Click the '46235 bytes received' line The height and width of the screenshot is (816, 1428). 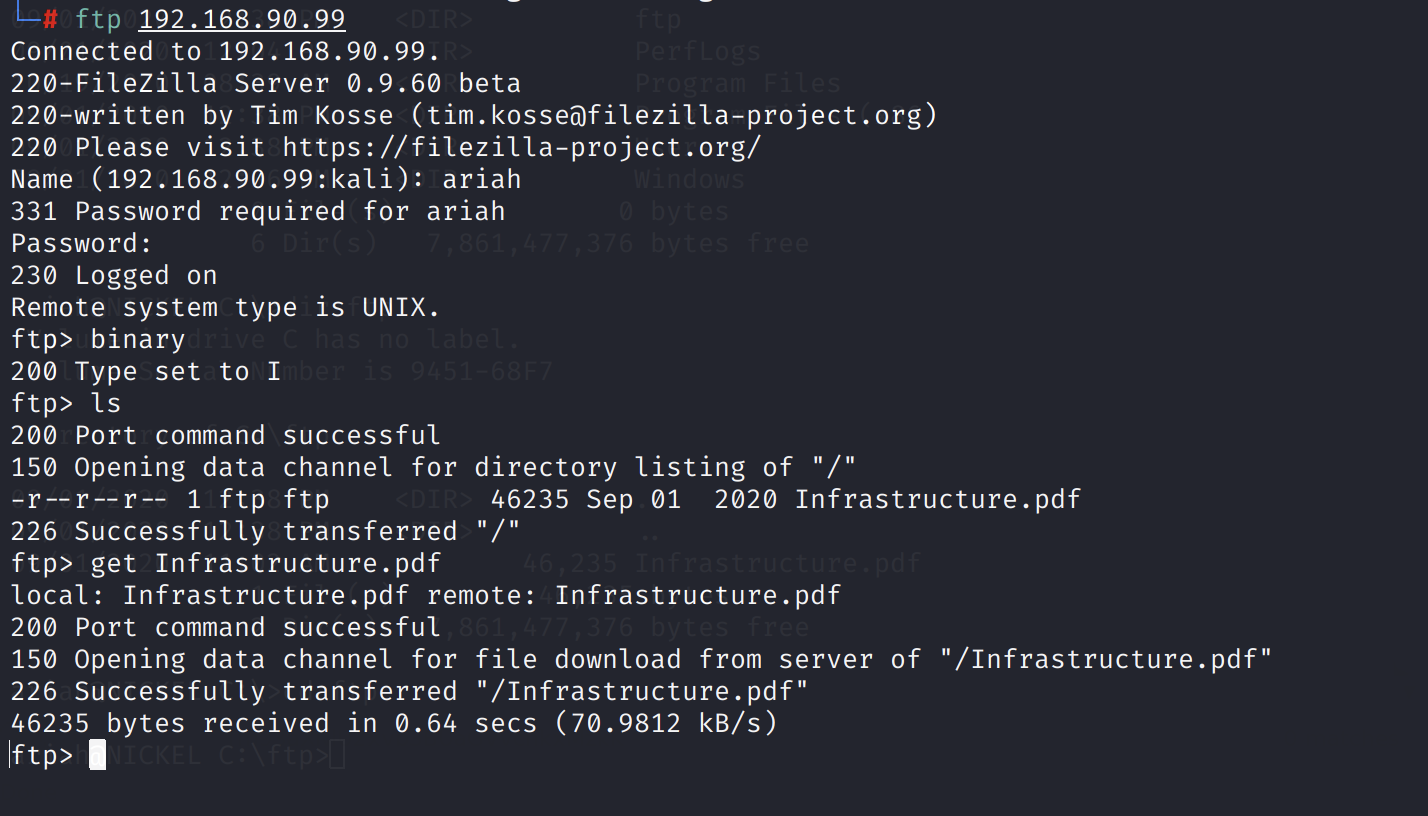(x=394, y=723)
